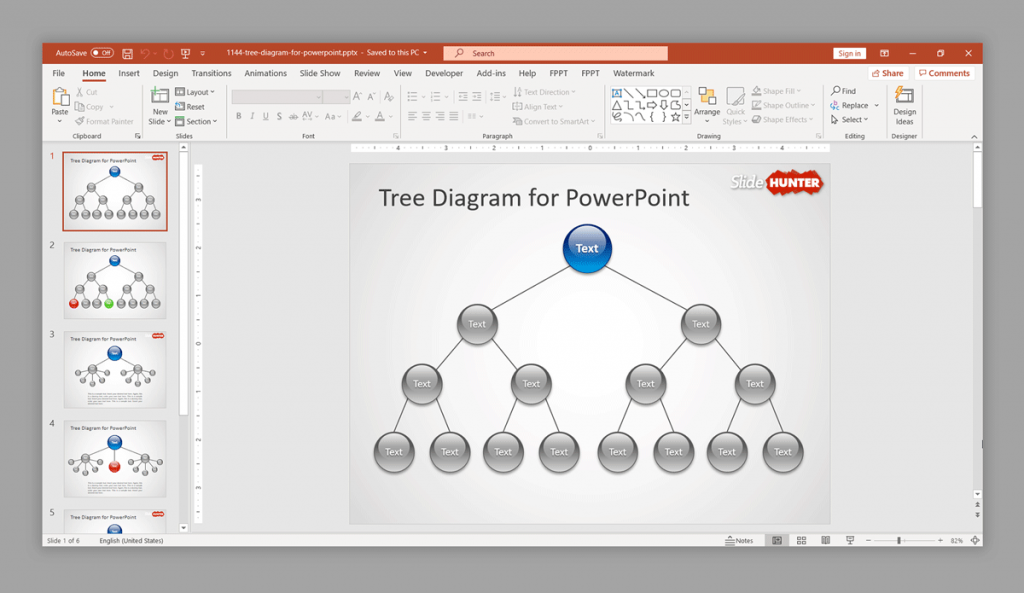Click the Sign in button

(849, 52)
